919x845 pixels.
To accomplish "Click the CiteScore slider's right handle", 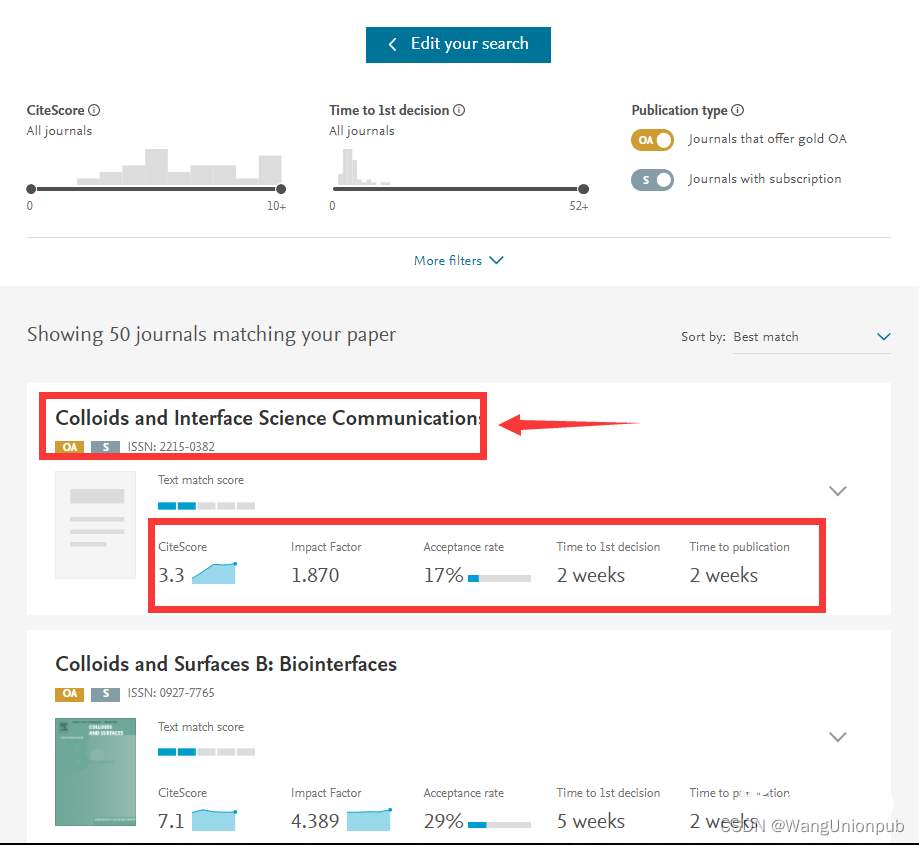I will (x=281, y=189).
